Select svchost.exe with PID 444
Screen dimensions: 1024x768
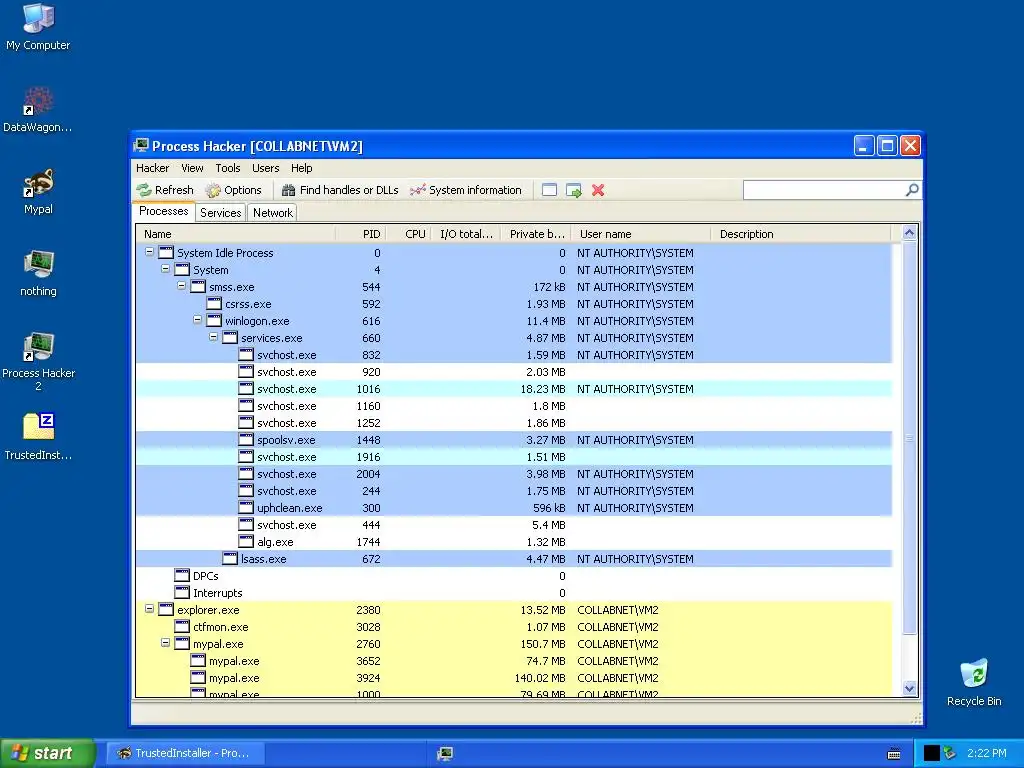coord(514,524)
